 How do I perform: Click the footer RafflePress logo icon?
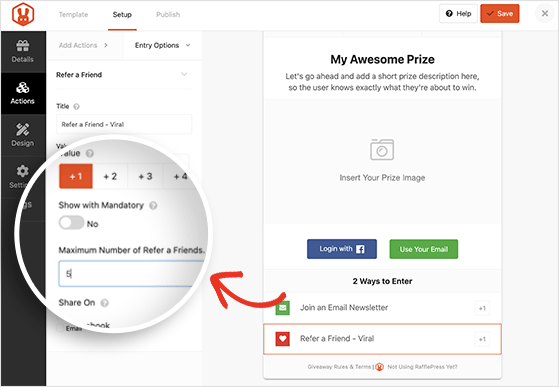[x=379, y=367]
